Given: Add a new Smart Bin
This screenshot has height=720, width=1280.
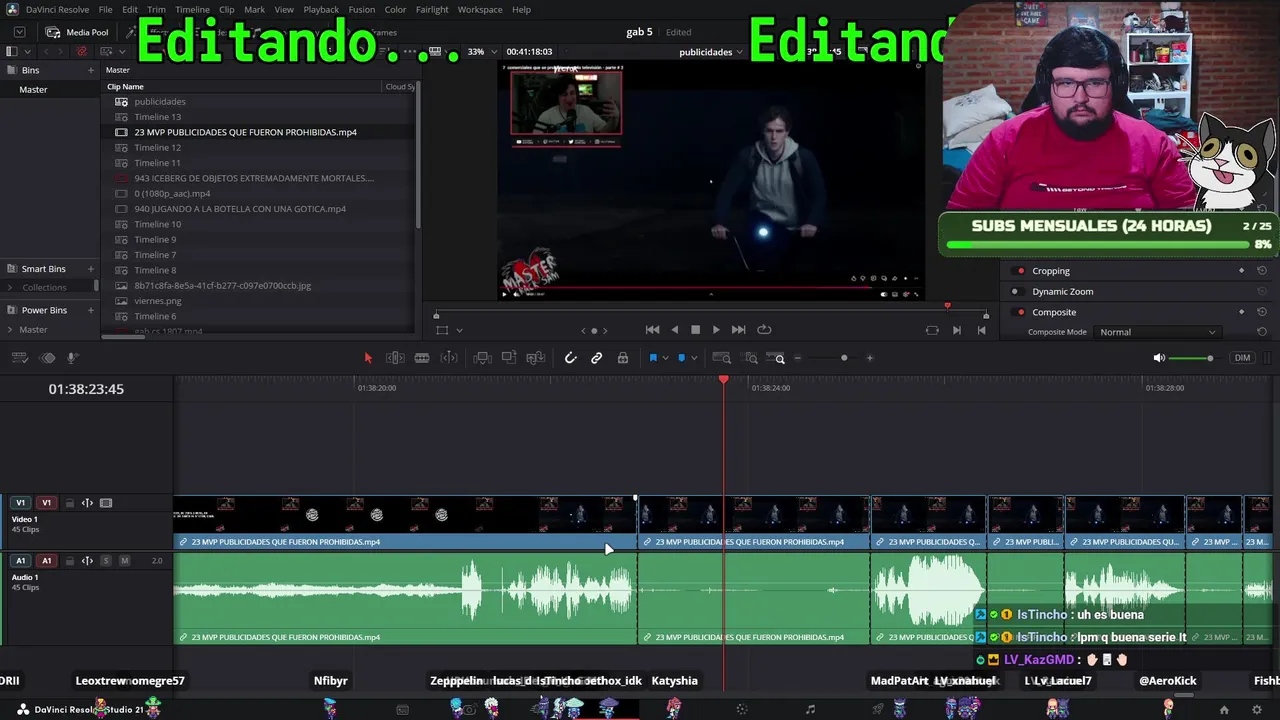Looking at the screenshot, I should 91,269.
